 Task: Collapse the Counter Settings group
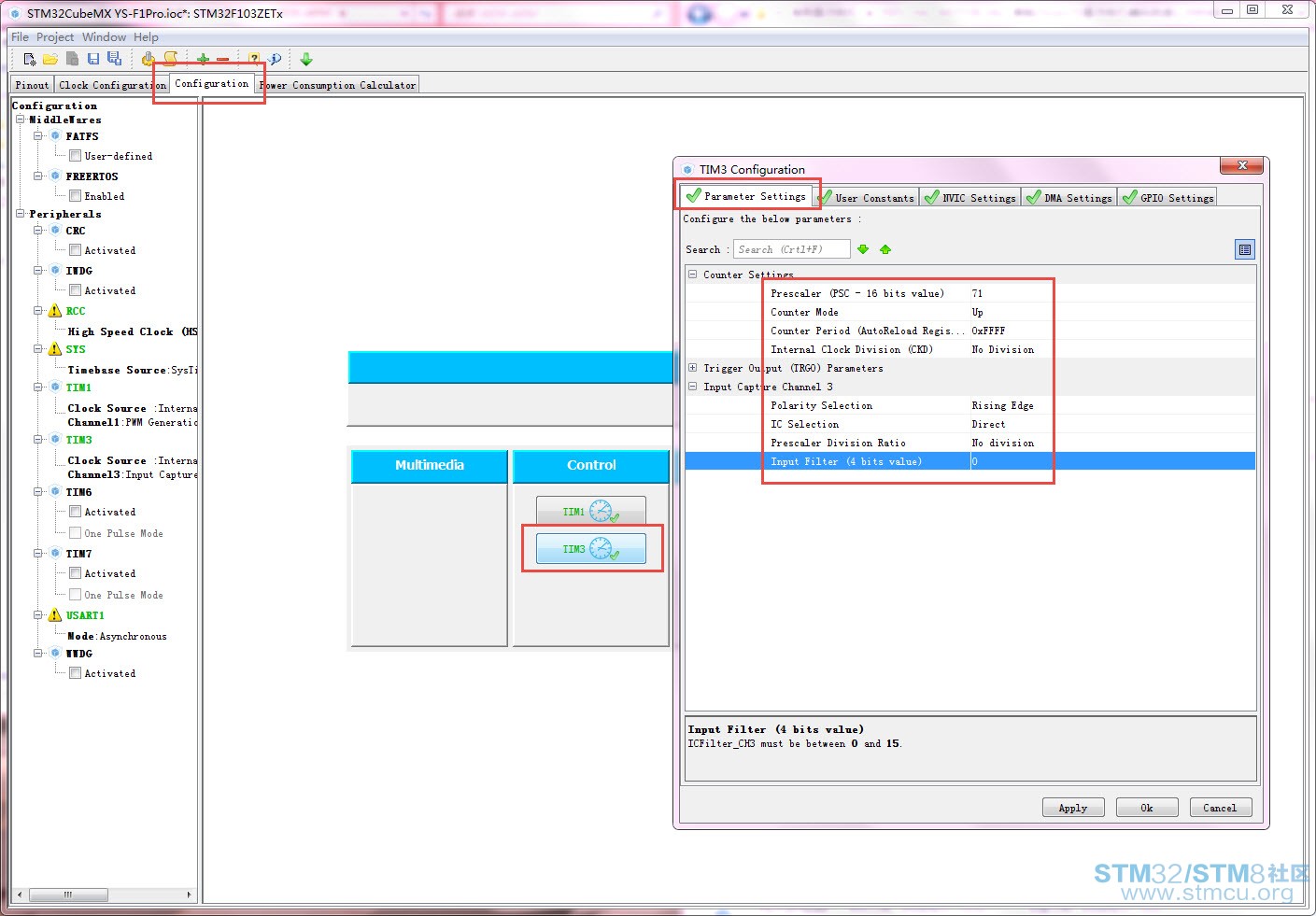[693, 275]
